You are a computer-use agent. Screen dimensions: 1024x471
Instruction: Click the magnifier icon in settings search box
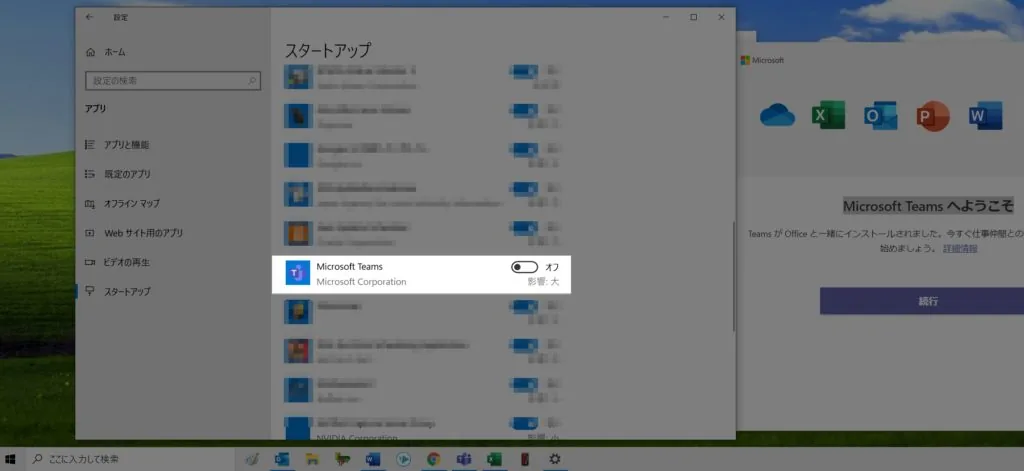pyautogui.click(x=252, y=81)
